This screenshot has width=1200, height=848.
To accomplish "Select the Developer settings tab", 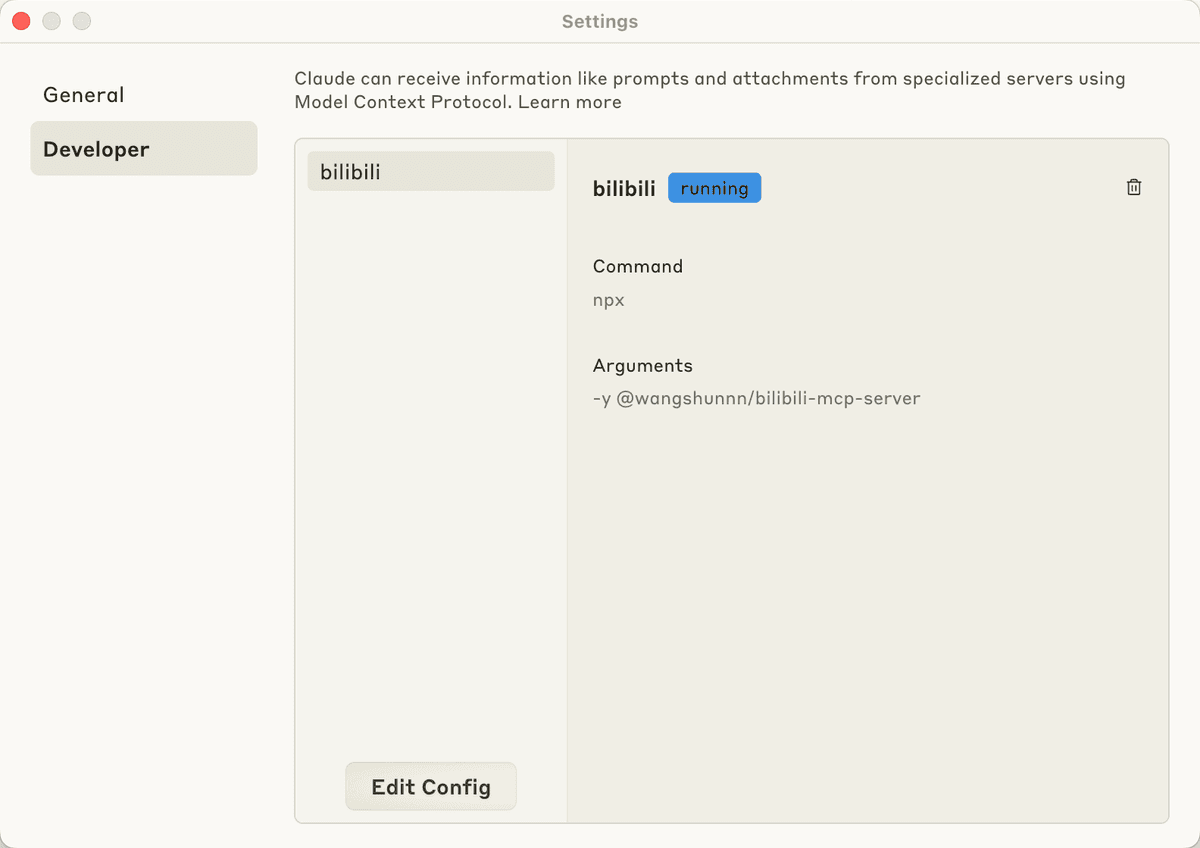I will 144,149.
